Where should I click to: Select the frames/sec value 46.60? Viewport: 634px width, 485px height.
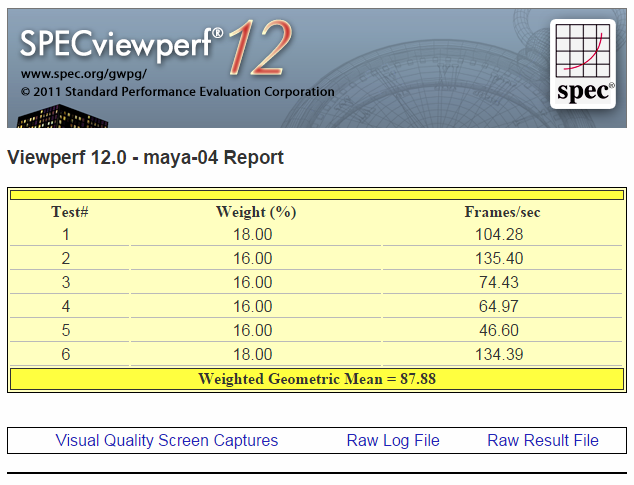click(x=499, y=330)
